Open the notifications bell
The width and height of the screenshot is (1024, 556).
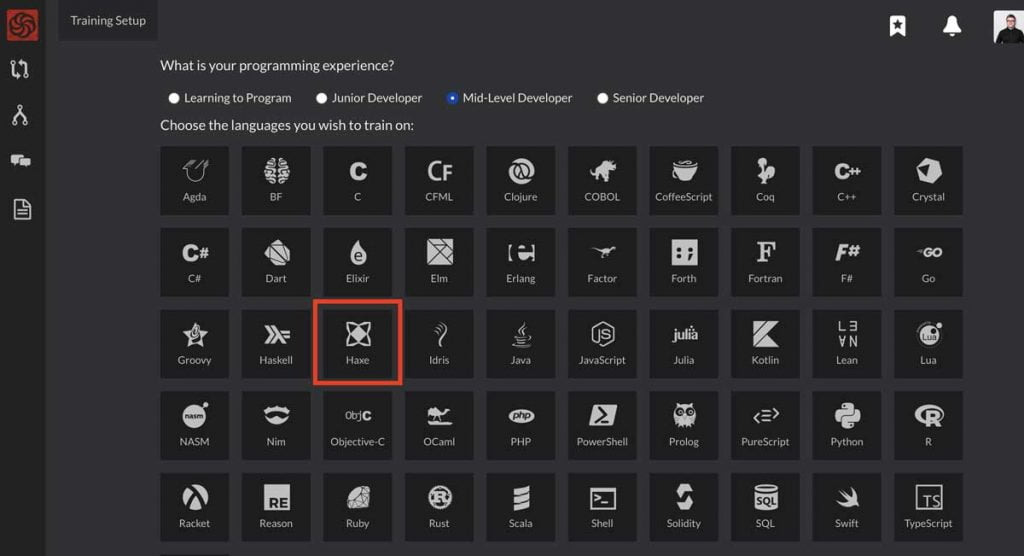952,27
